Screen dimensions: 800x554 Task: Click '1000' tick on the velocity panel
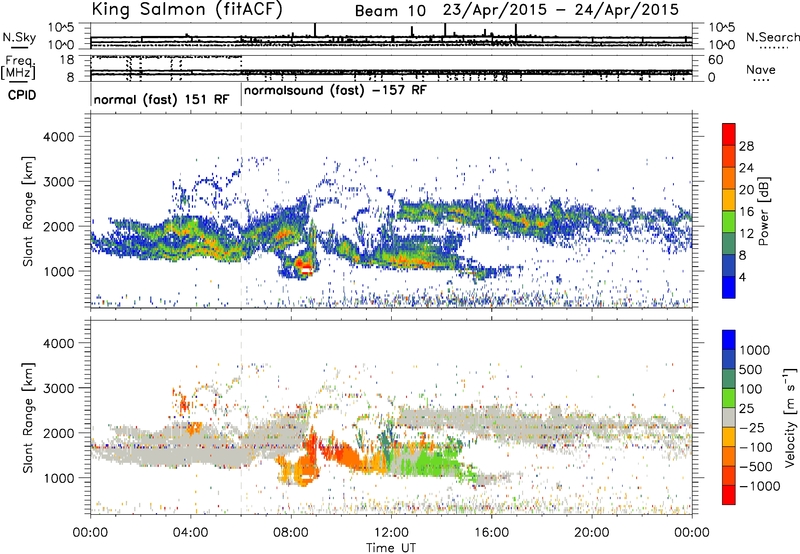tap(59, 478)
